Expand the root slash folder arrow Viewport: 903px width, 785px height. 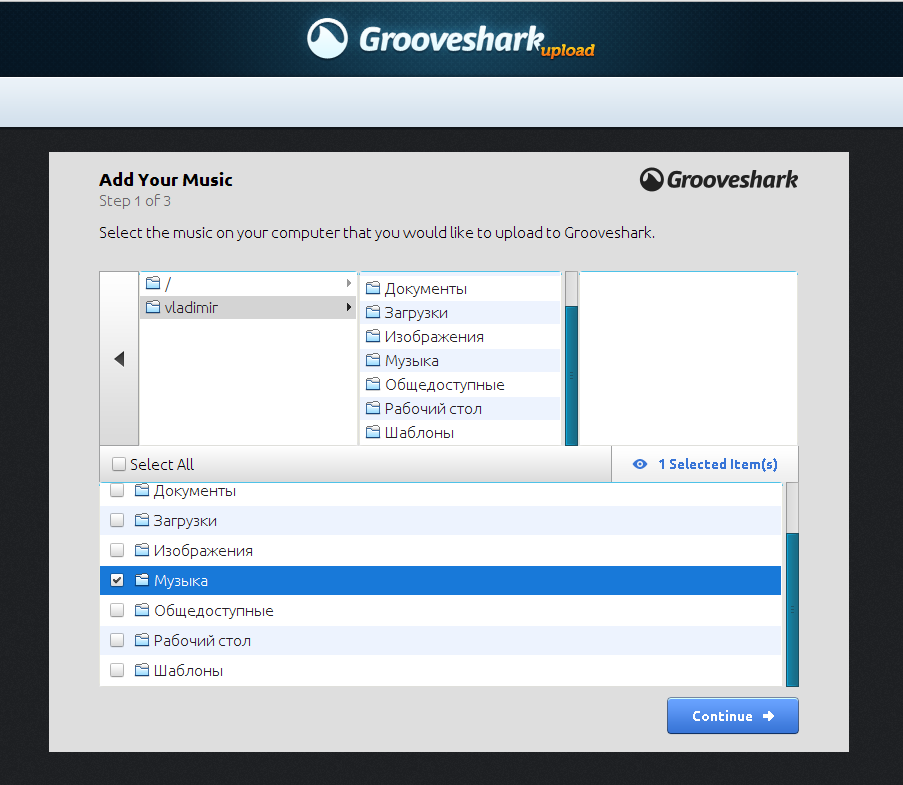tap(348, 283)
